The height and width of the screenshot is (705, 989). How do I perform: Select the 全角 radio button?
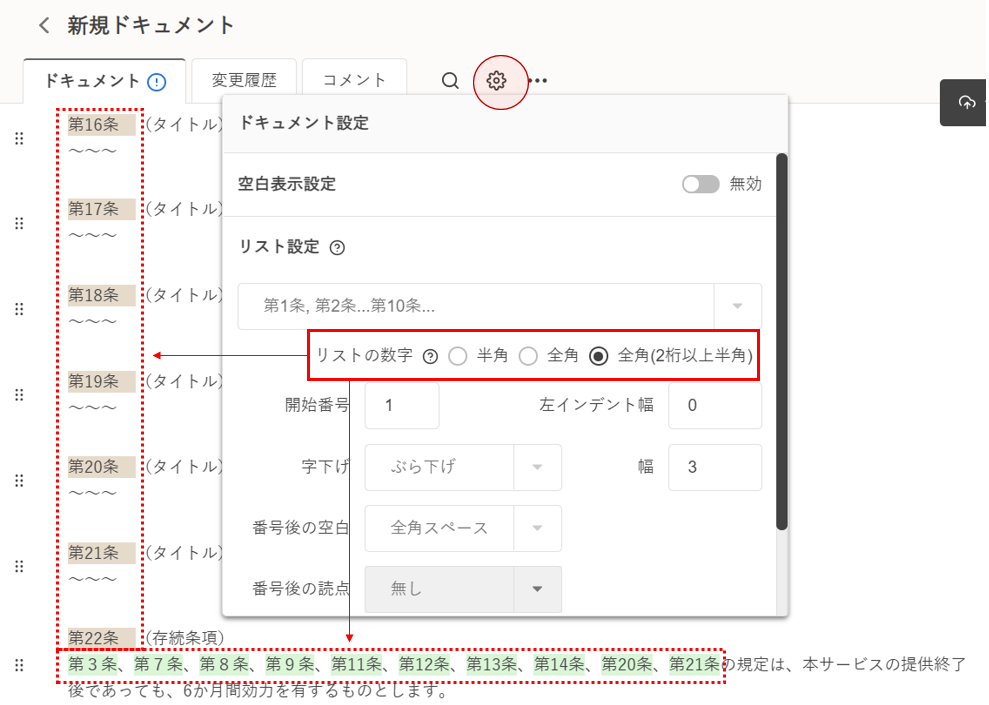pos(528,356)
